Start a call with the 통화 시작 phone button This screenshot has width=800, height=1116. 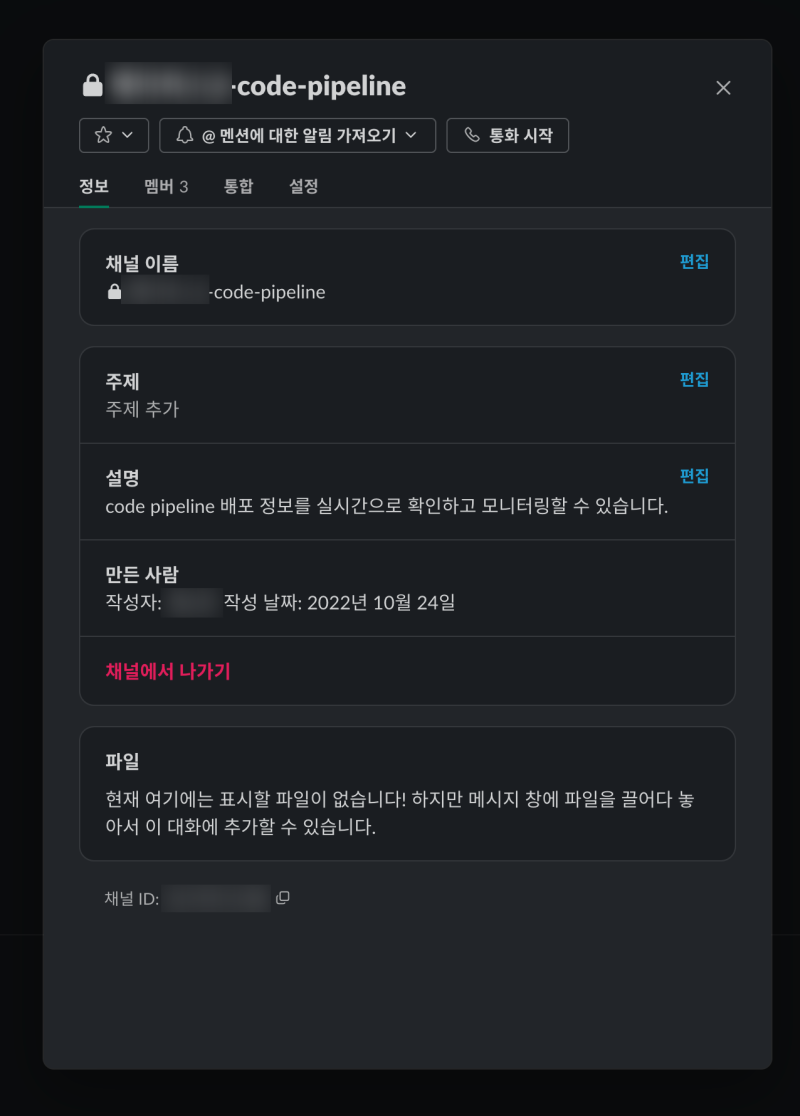coord(508,136)
